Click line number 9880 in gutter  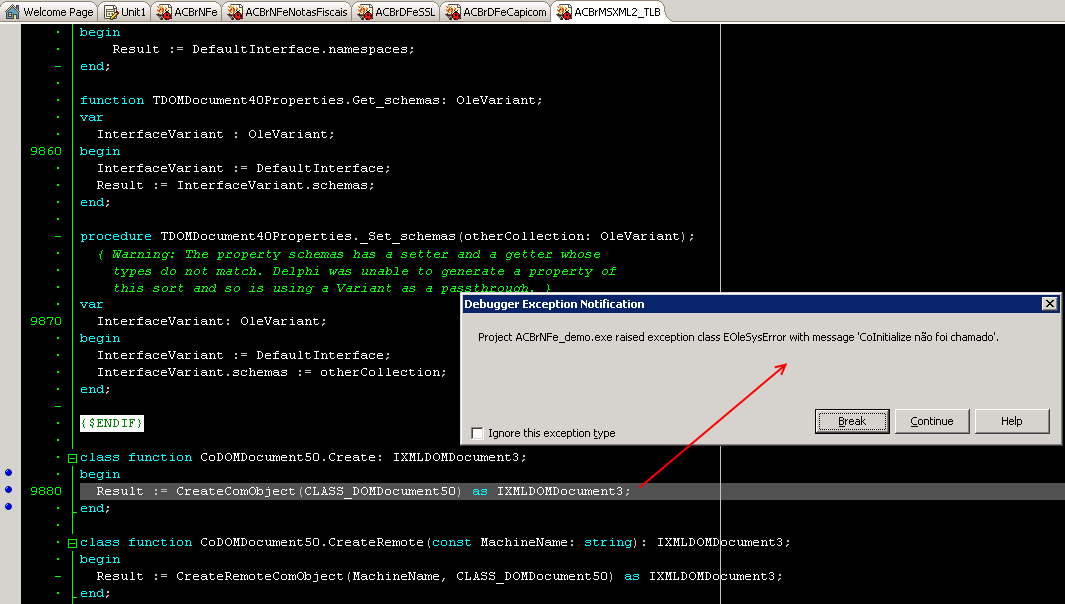coord(46,491)
